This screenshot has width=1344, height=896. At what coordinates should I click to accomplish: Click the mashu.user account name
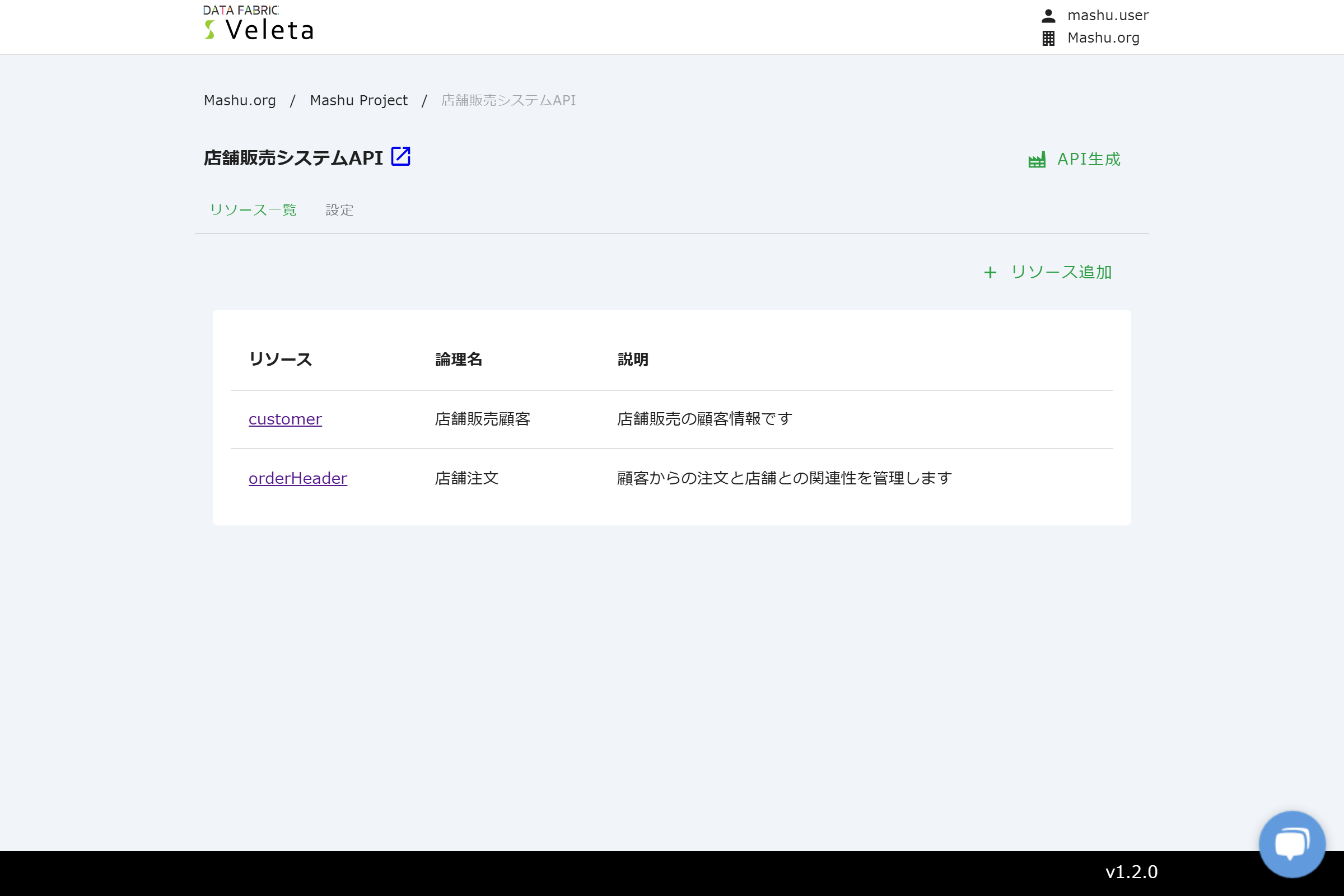pos(1108,16)
